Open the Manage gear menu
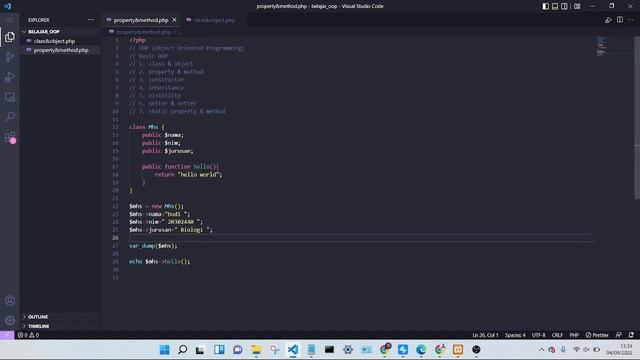The width and height of the screenshot is (640, 360). point(10,320)
